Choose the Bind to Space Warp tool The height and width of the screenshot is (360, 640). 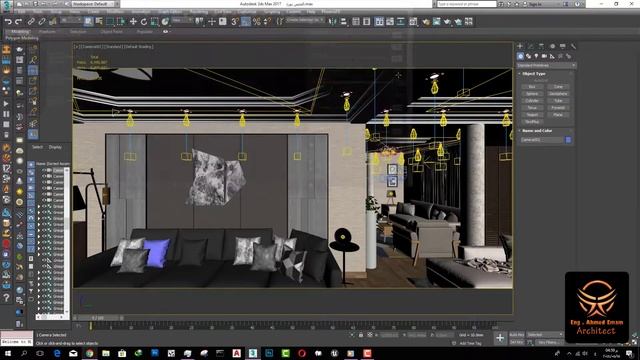[53, 22]
